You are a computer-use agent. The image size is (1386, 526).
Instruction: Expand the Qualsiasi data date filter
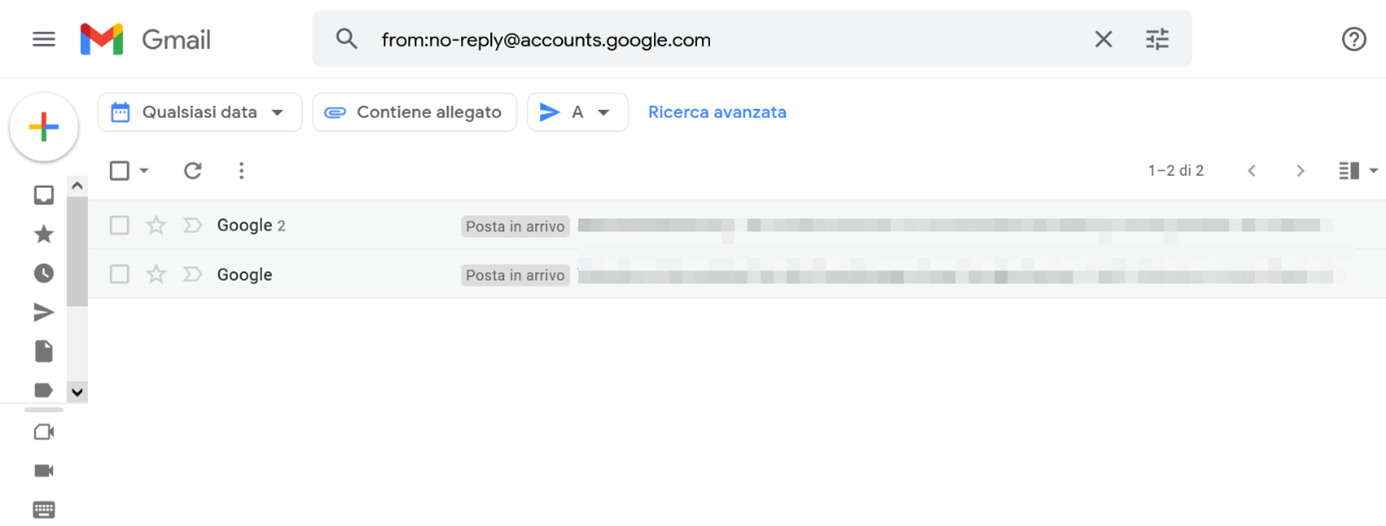[x=200, y=112]
